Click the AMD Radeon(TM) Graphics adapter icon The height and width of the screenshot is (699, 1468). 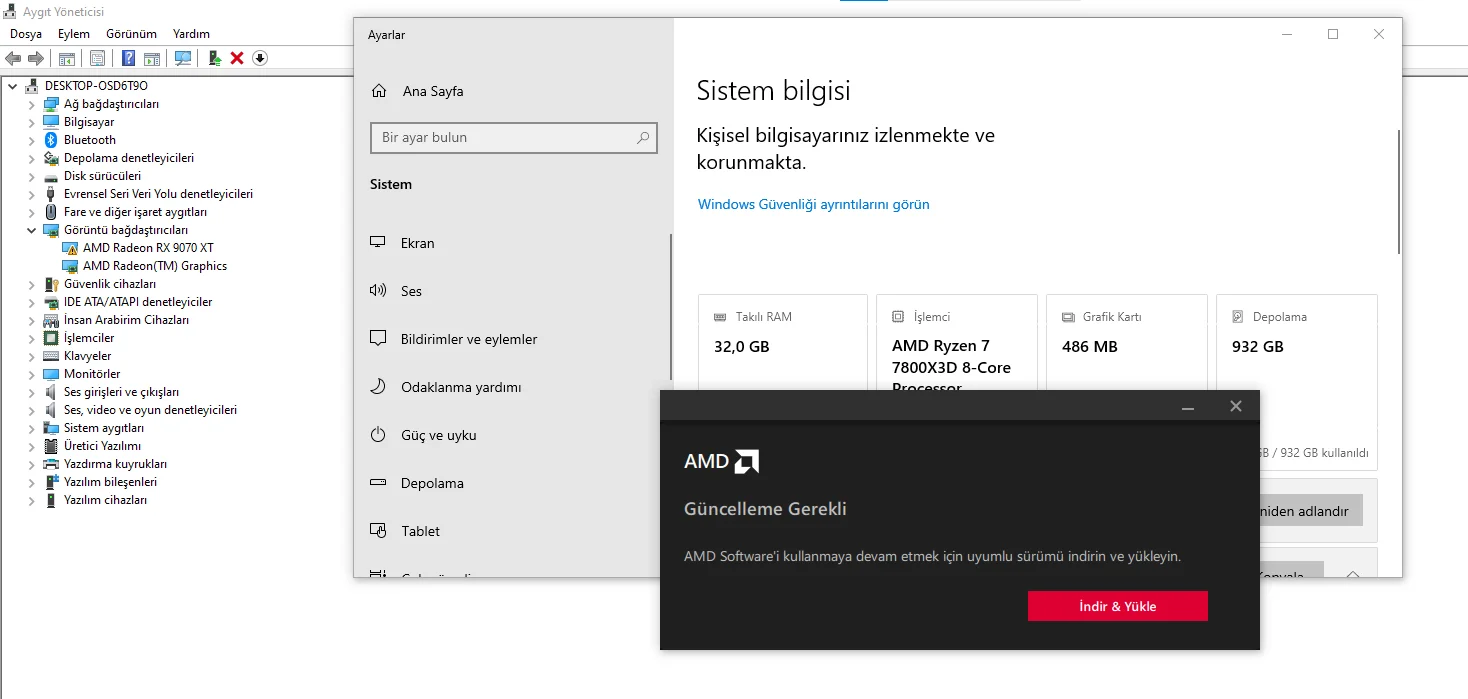[x=70, y=266]
